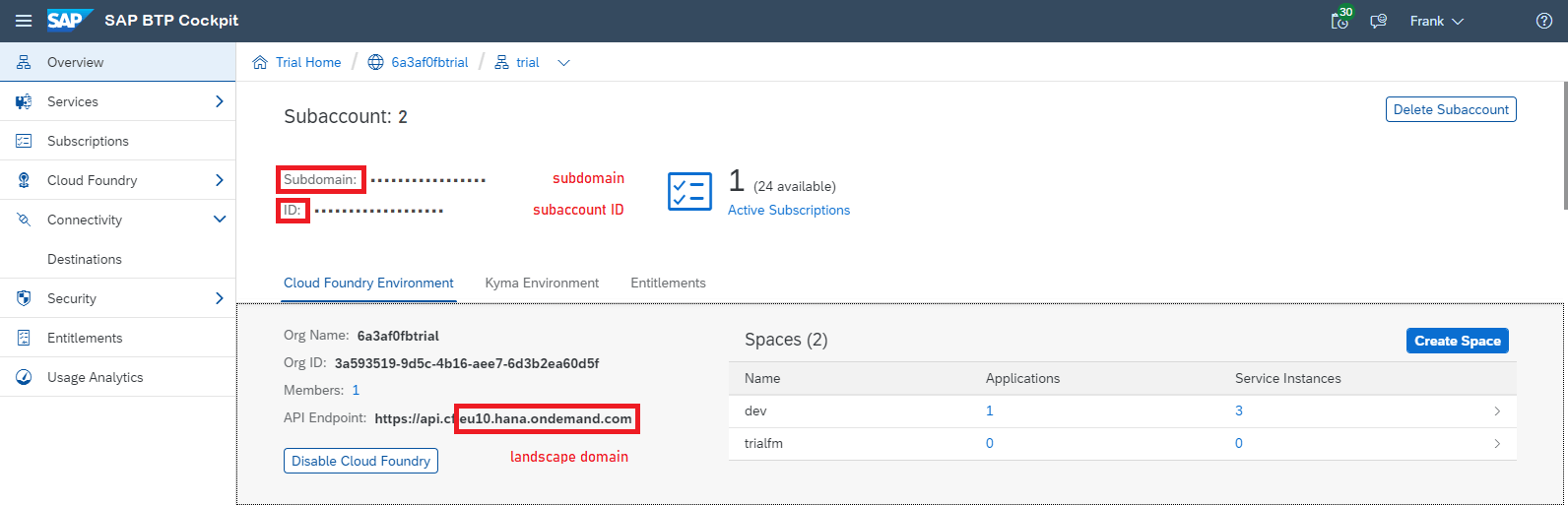Switch to Entitlements tab
The image size is (1568, 505).
coord(668,283)
